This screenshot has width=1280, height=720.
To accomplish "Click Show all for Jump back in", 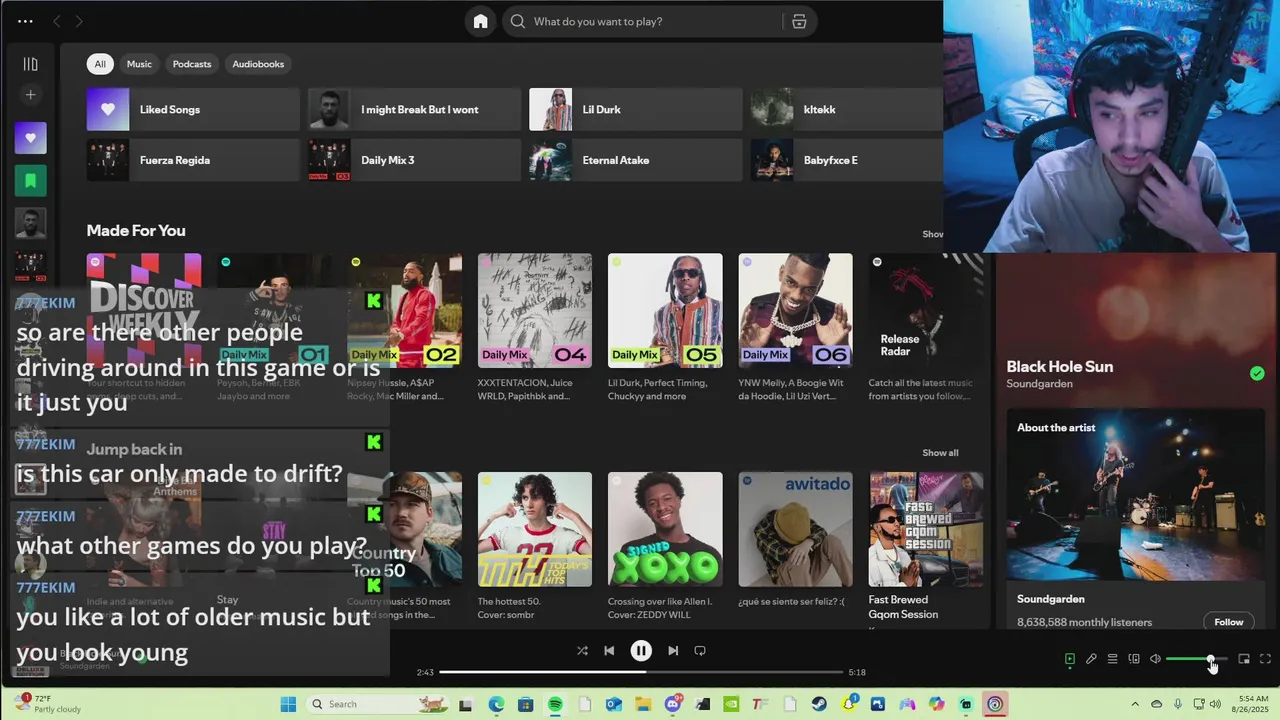I will [x=939, y=453].
